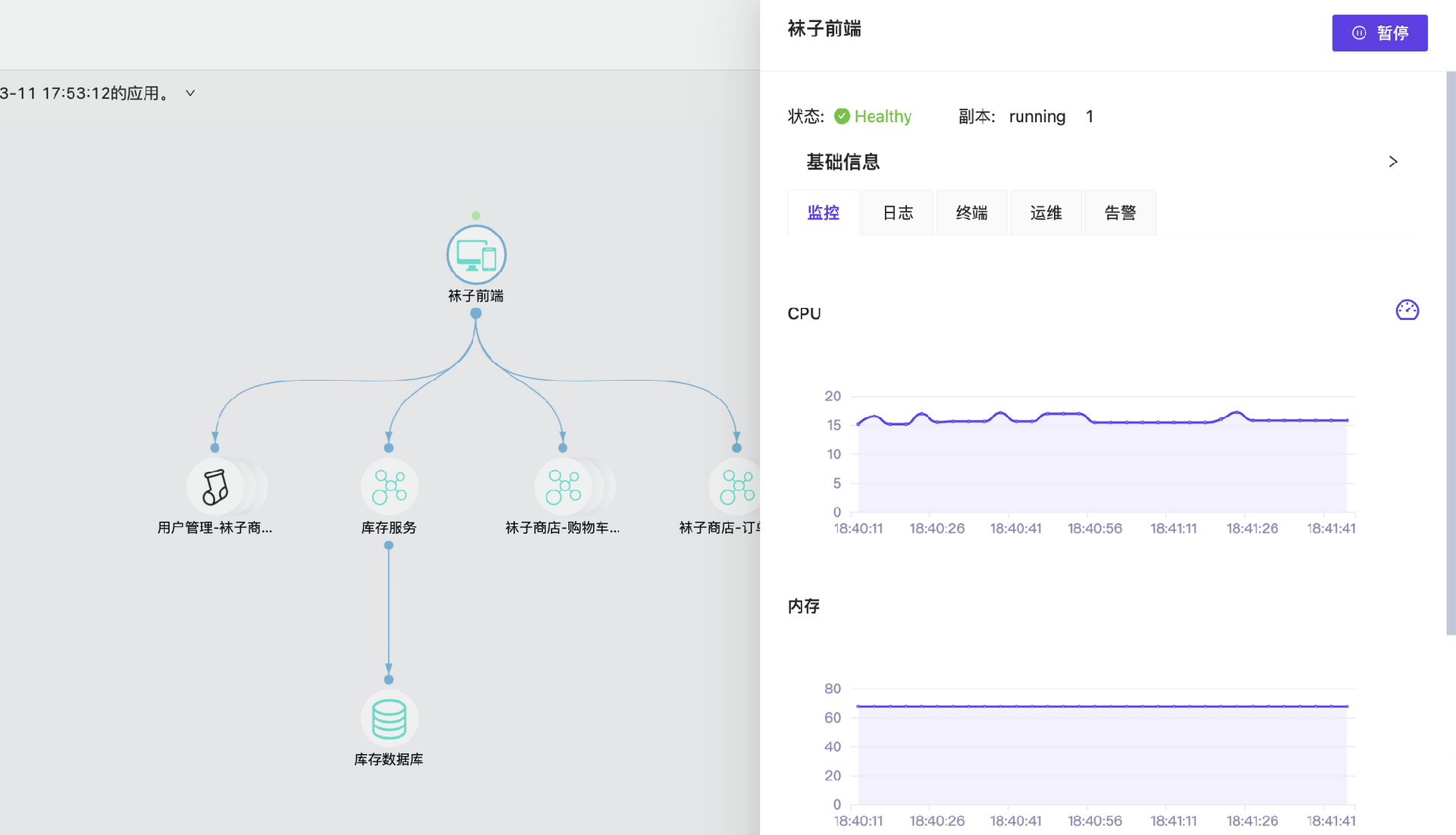
Task: Expand the 基础信息 section arrow
Action: 1393,162
